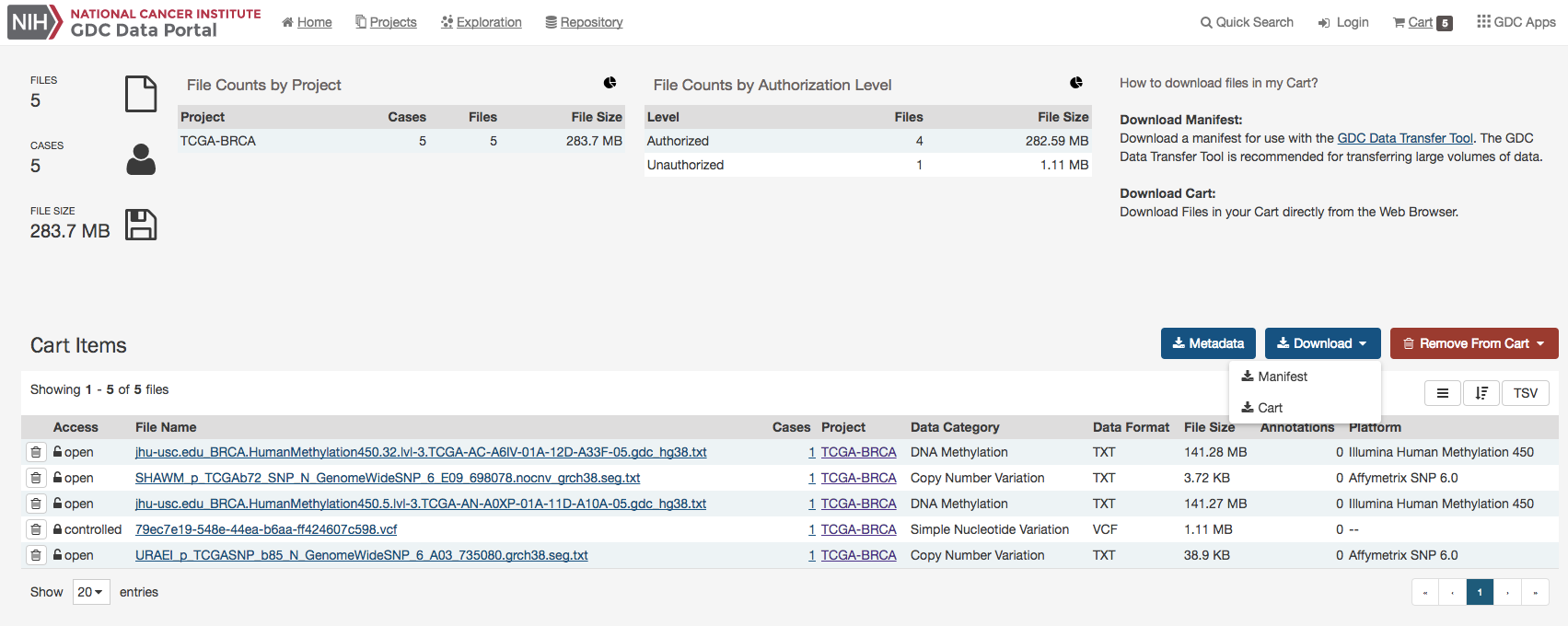Open GDC Apps grid menu

(x=1516, y=22)
